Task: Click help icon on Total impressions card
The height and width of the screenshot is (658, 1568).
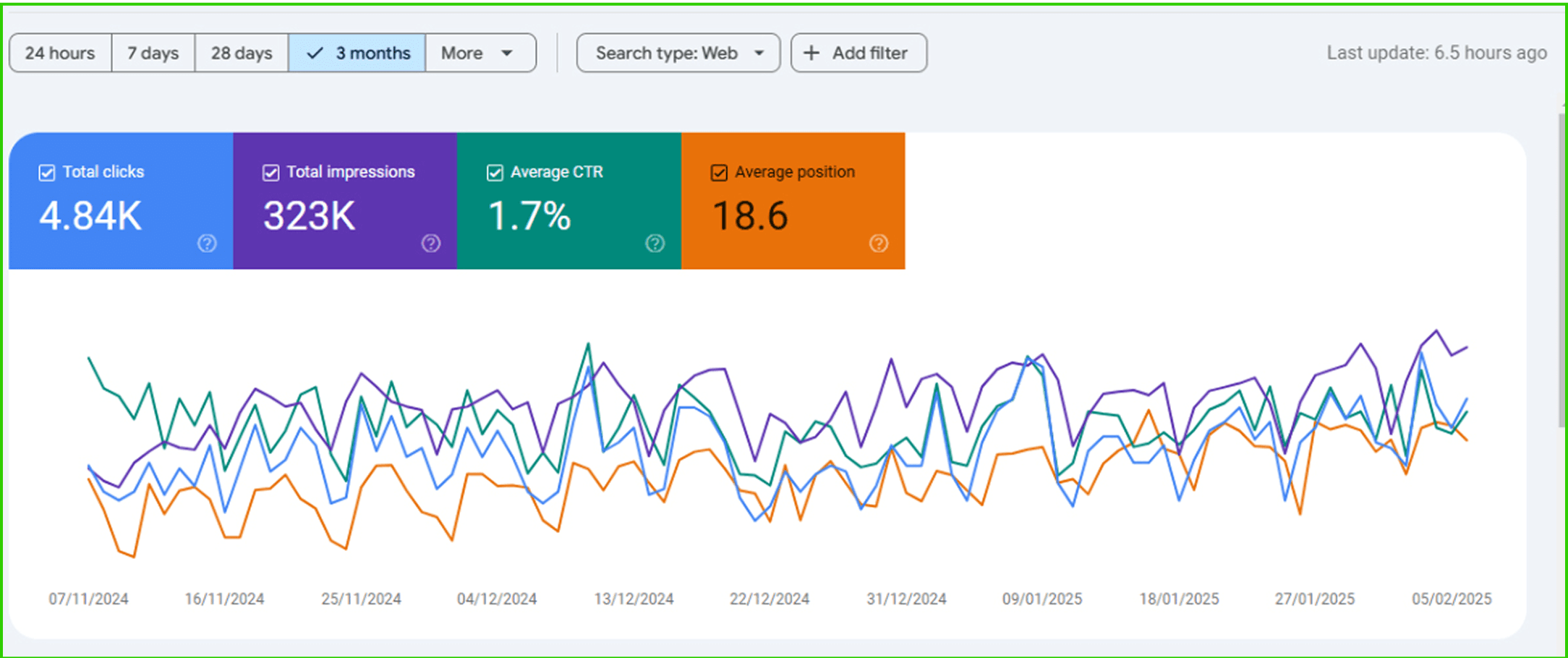Action: coord(431,244)
